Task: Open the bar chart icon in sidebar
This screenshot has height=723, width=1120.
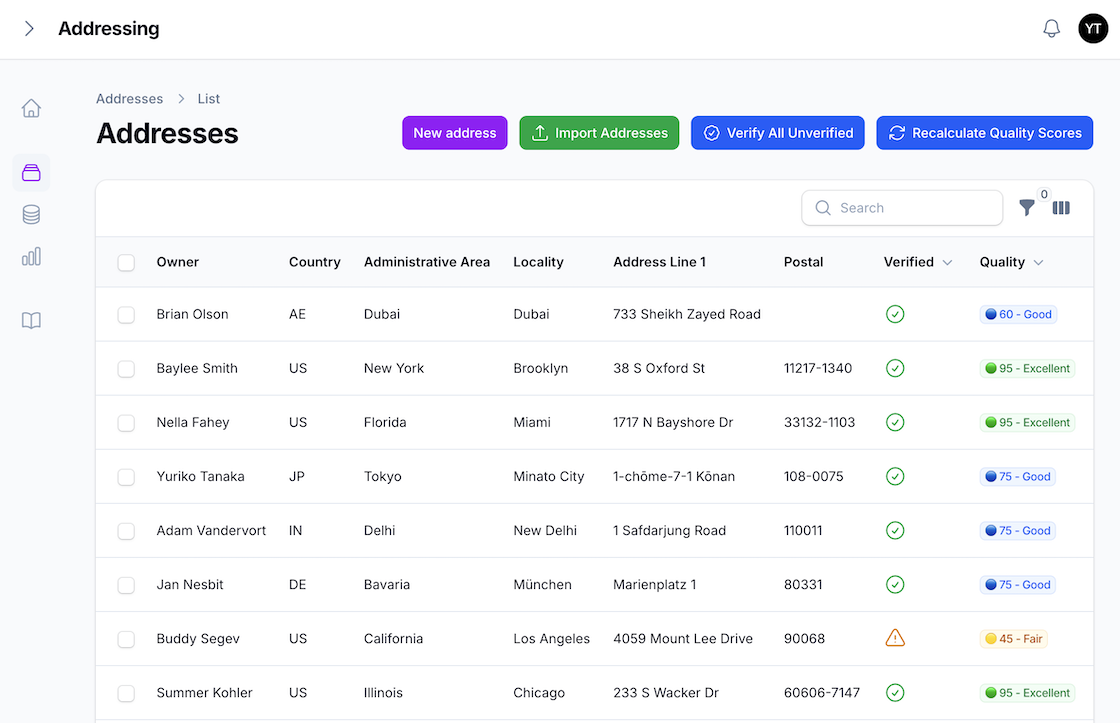Action: point(31,256)
